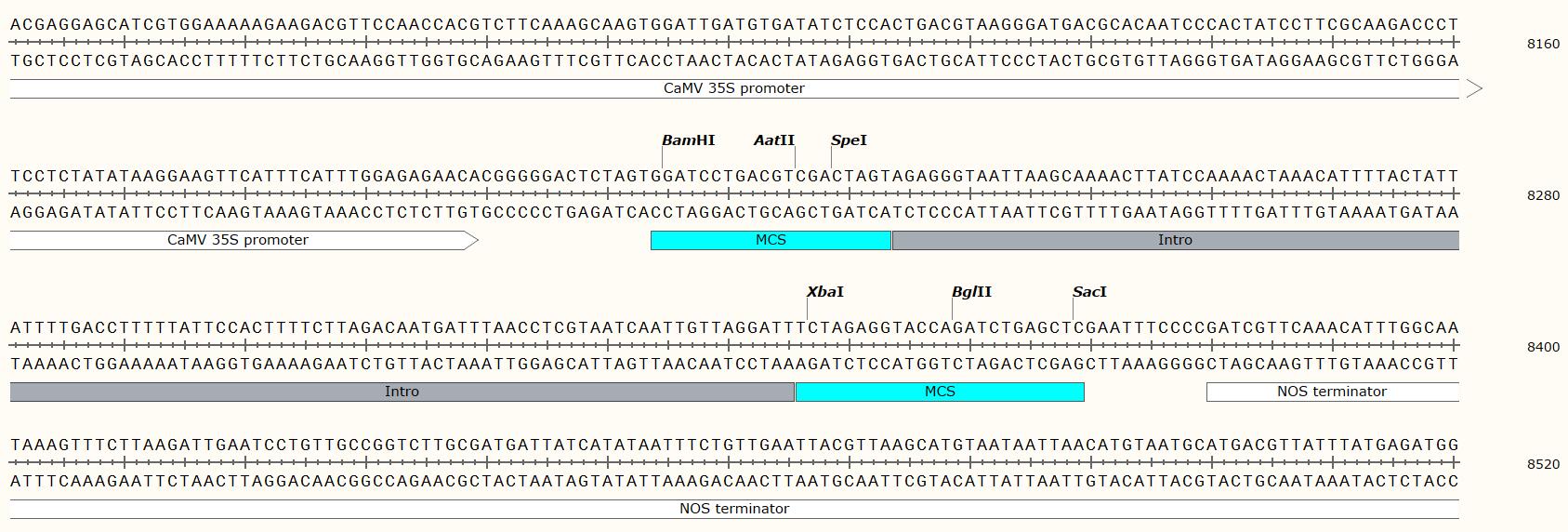Select the BamHI restriction site label
The width and height of the screenshot is (1568, 532).
point(688,140)
